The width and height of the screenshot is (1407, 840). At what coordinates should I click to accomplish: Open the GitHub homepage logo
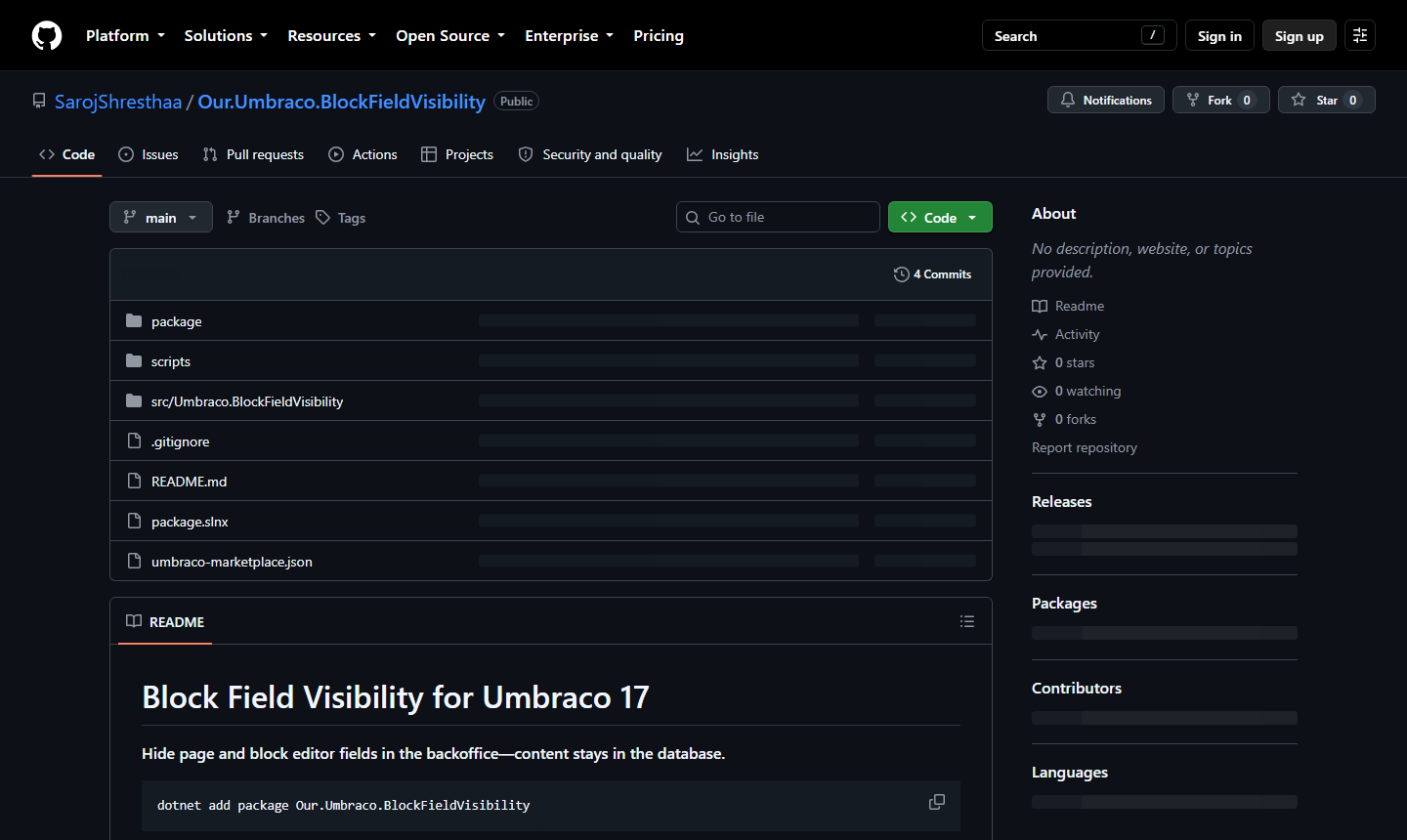coord(47,36)
